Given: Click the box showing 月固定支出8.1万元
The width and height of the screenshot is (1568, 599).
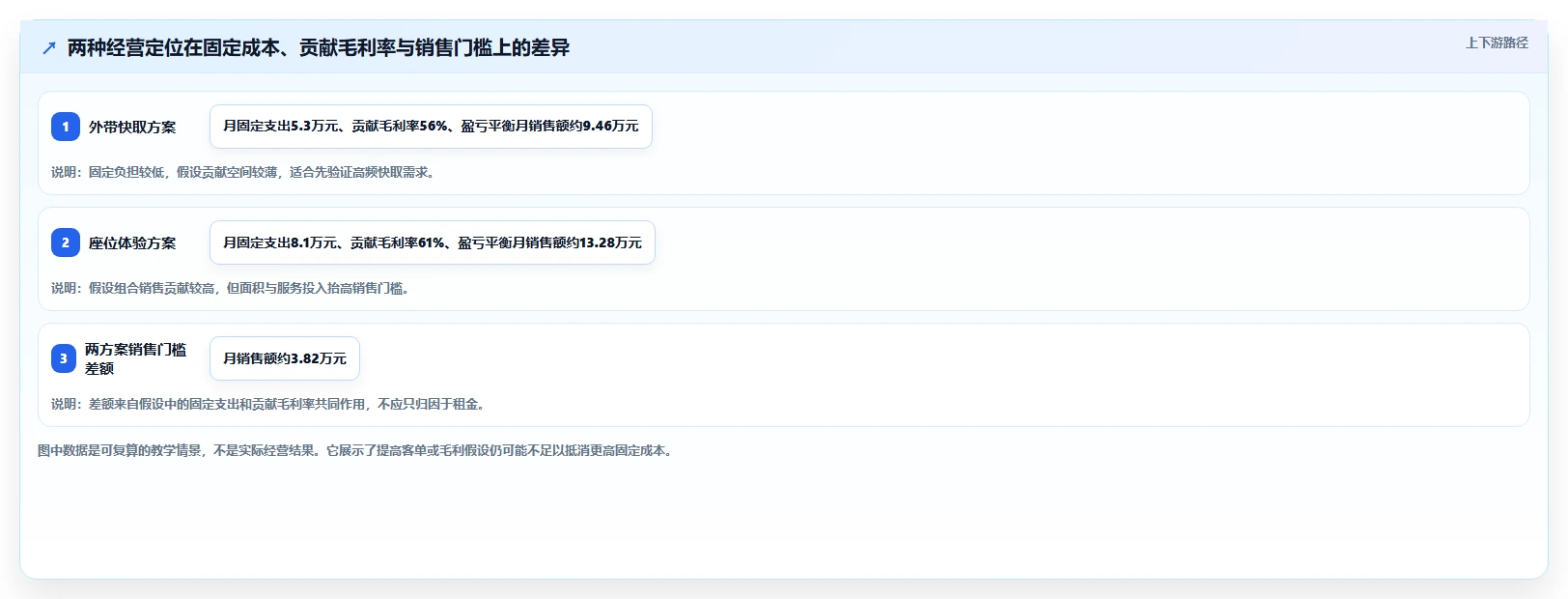Looking at the screenshot, I should 433,242.
